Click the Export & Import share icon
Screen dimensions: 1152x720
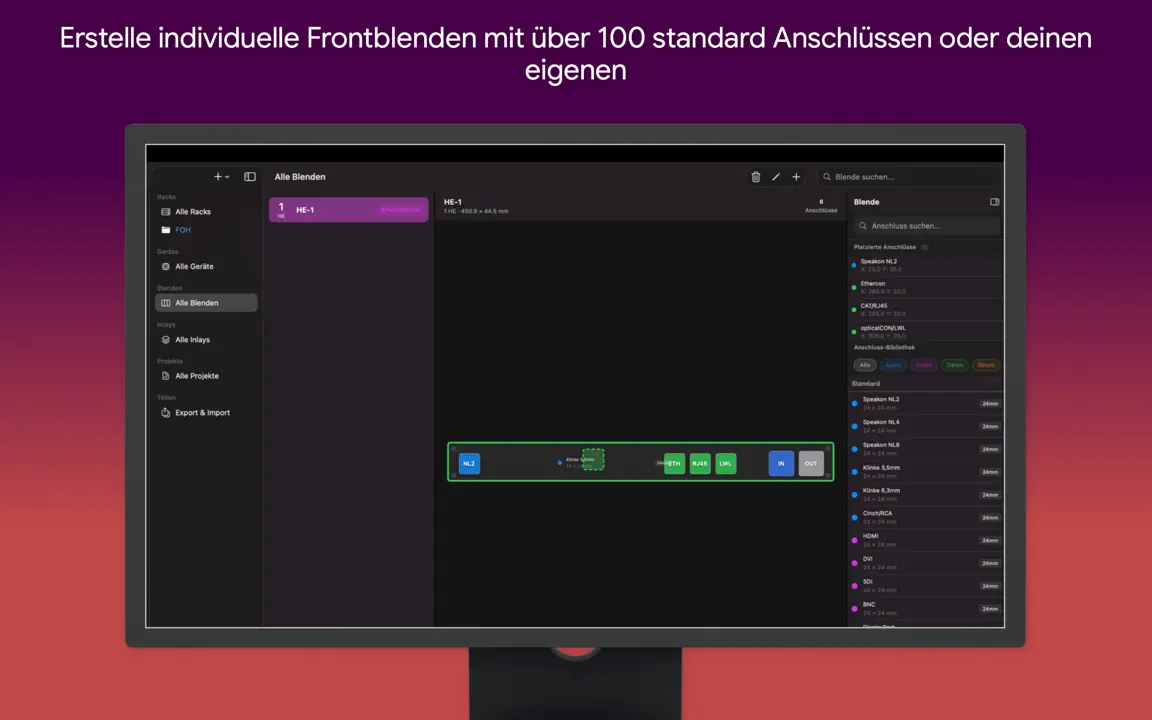click(x=165, y=412)
